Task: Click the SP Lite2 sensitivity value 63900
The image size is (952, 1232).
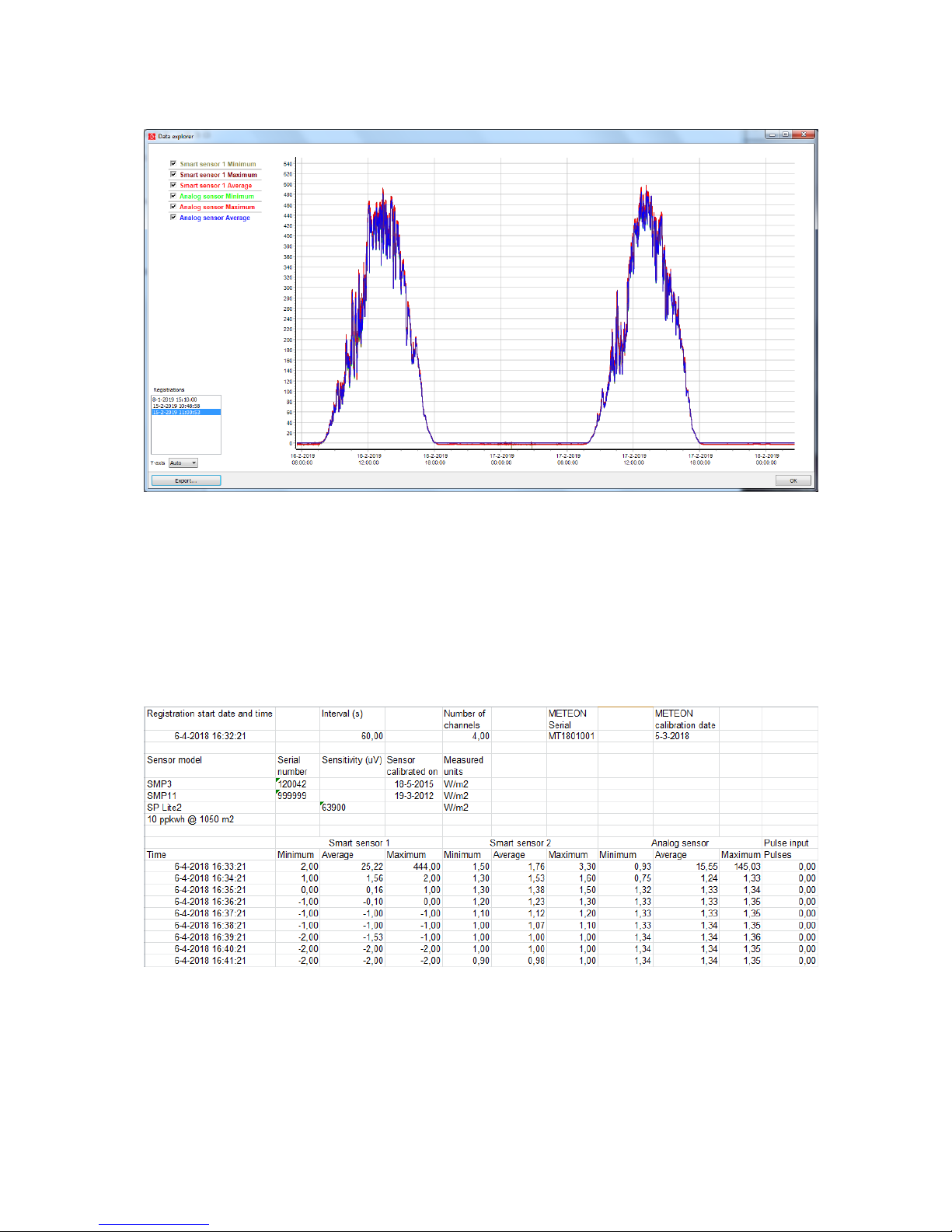Action: click(x=334, y=808)
